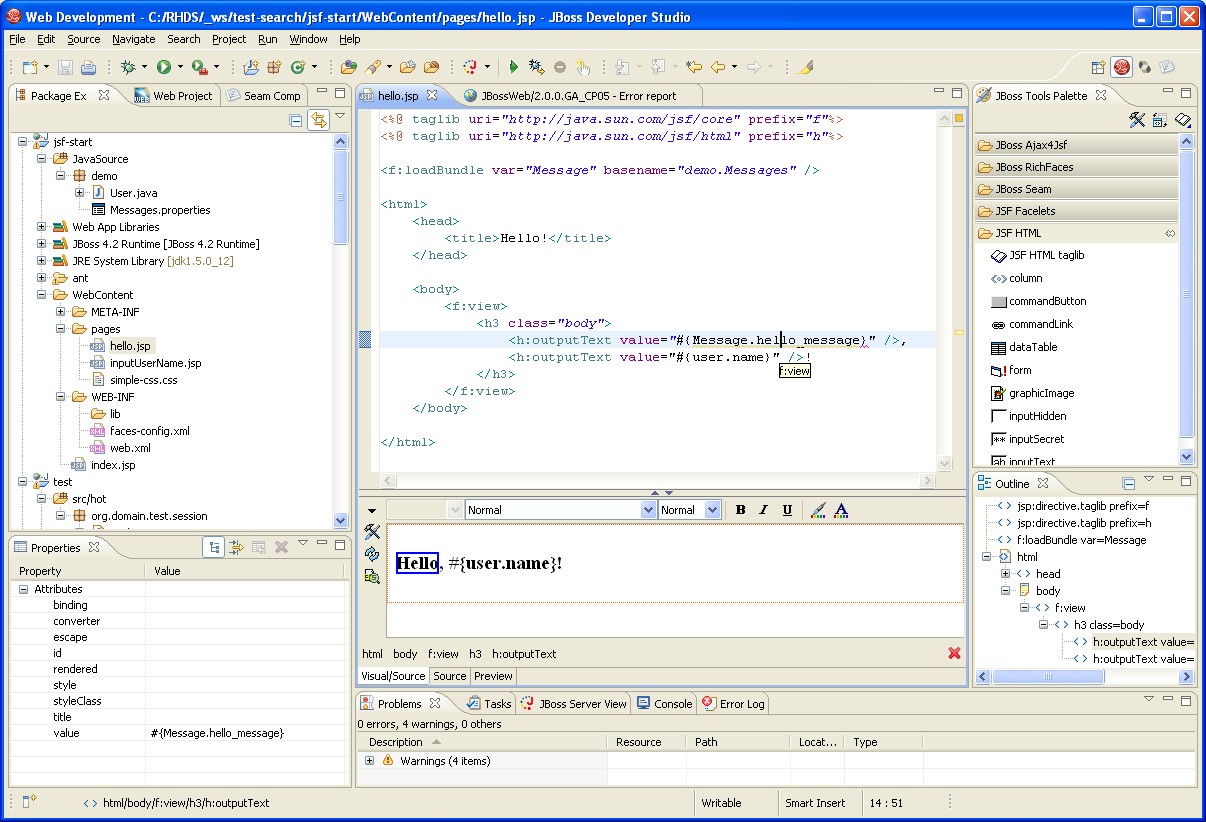This screenshot has width=1206, height=822.
Task: Switch to the Console tab
Action: pos(672,704)
